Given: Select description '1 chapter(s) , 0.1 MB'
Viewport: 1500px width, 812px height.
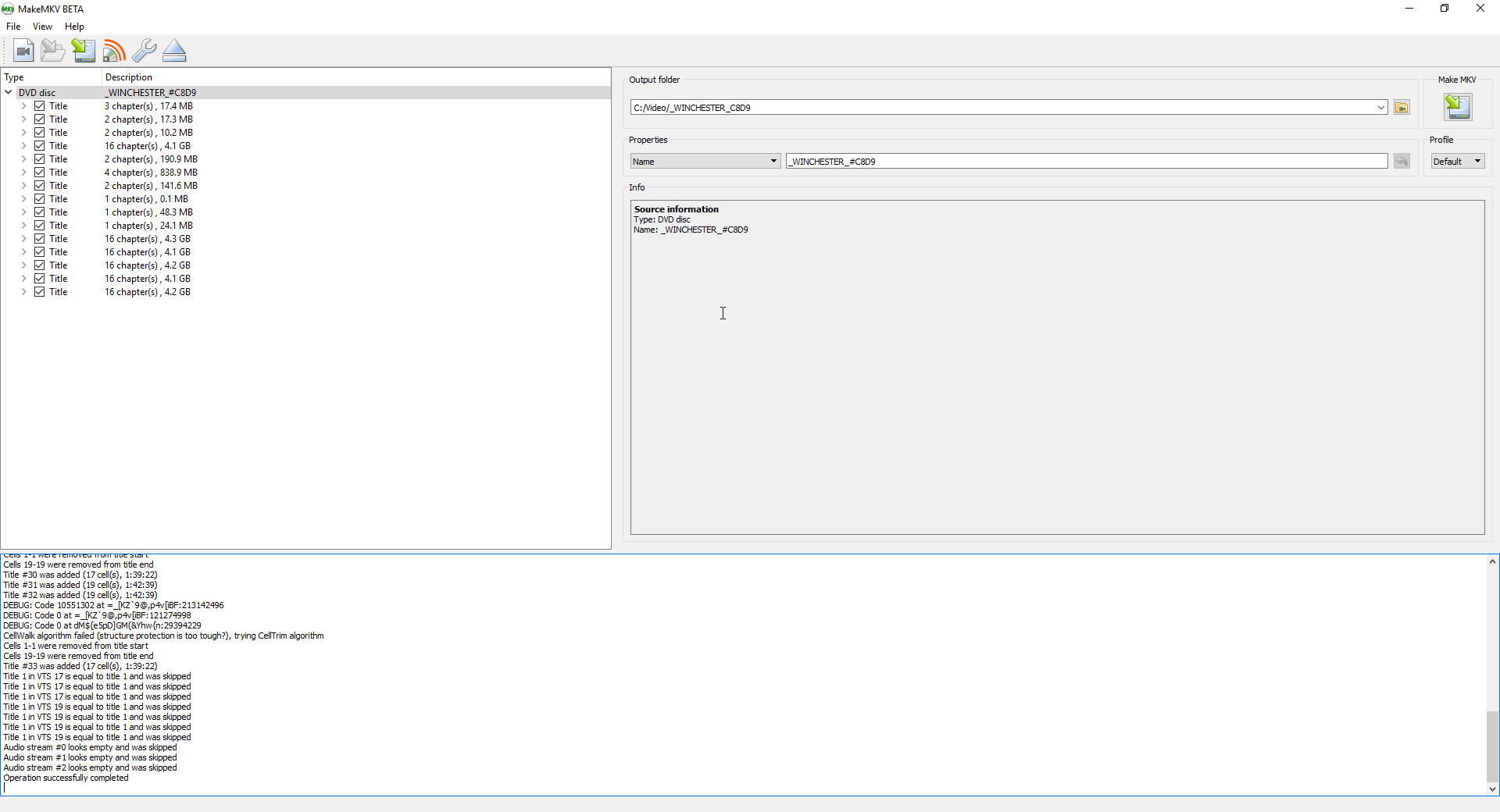Looking at the screenshot, I should point(146,199).
